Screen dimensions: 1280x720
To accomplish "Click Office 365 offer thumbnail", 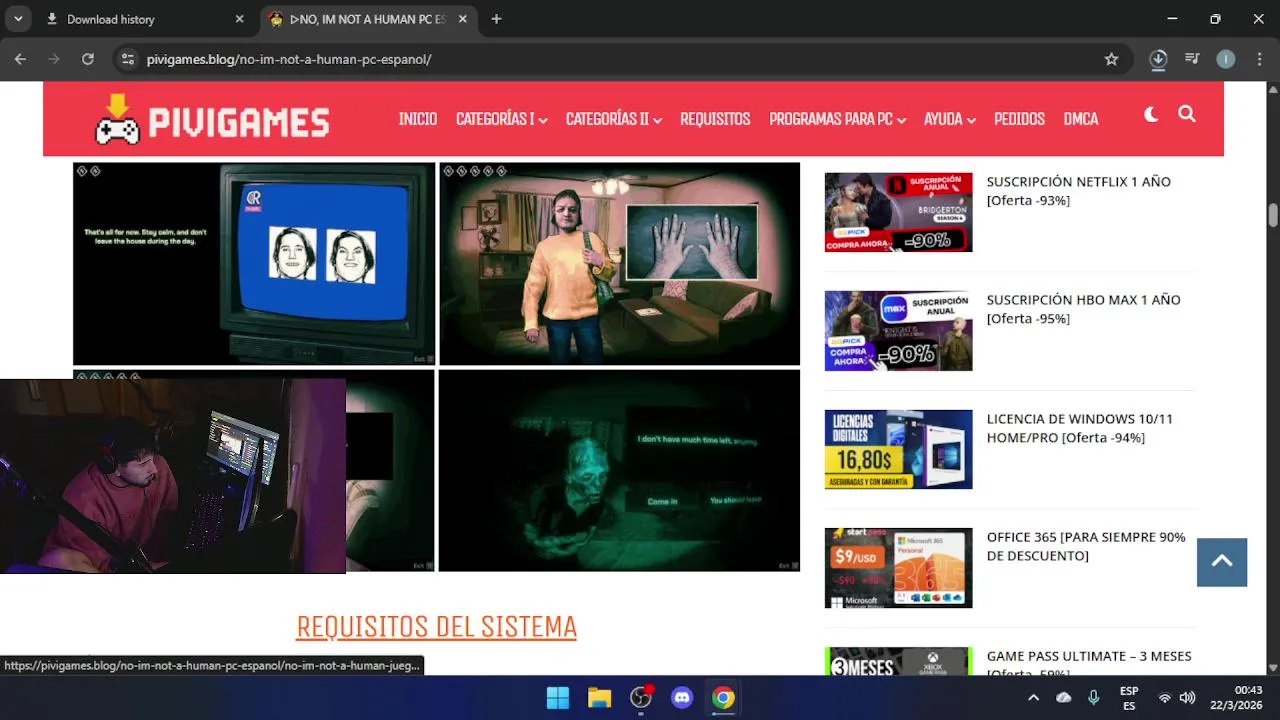I will point(898,568).
